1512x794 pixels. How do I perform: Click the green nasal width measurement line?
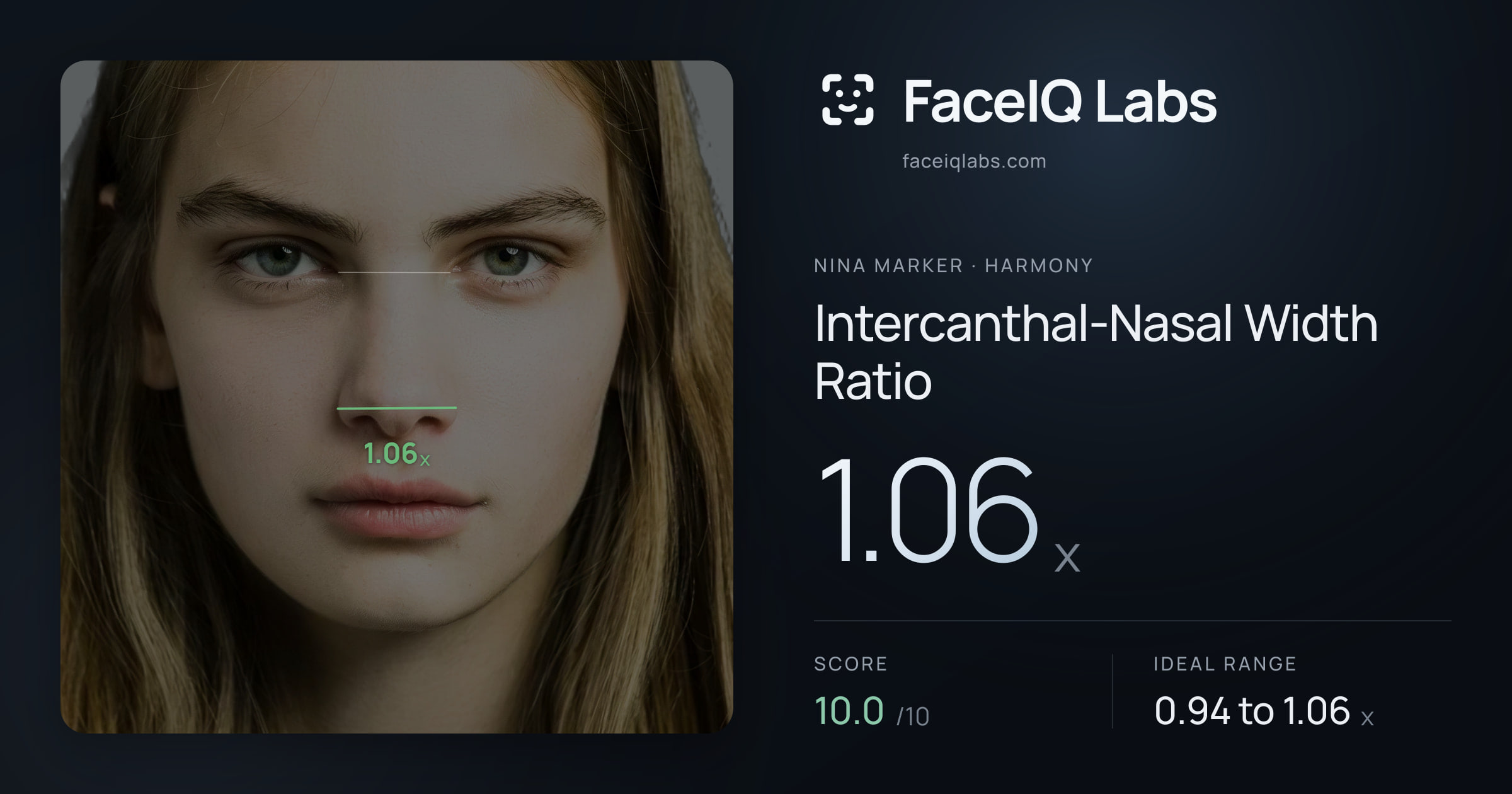click(x=397, y=408)
